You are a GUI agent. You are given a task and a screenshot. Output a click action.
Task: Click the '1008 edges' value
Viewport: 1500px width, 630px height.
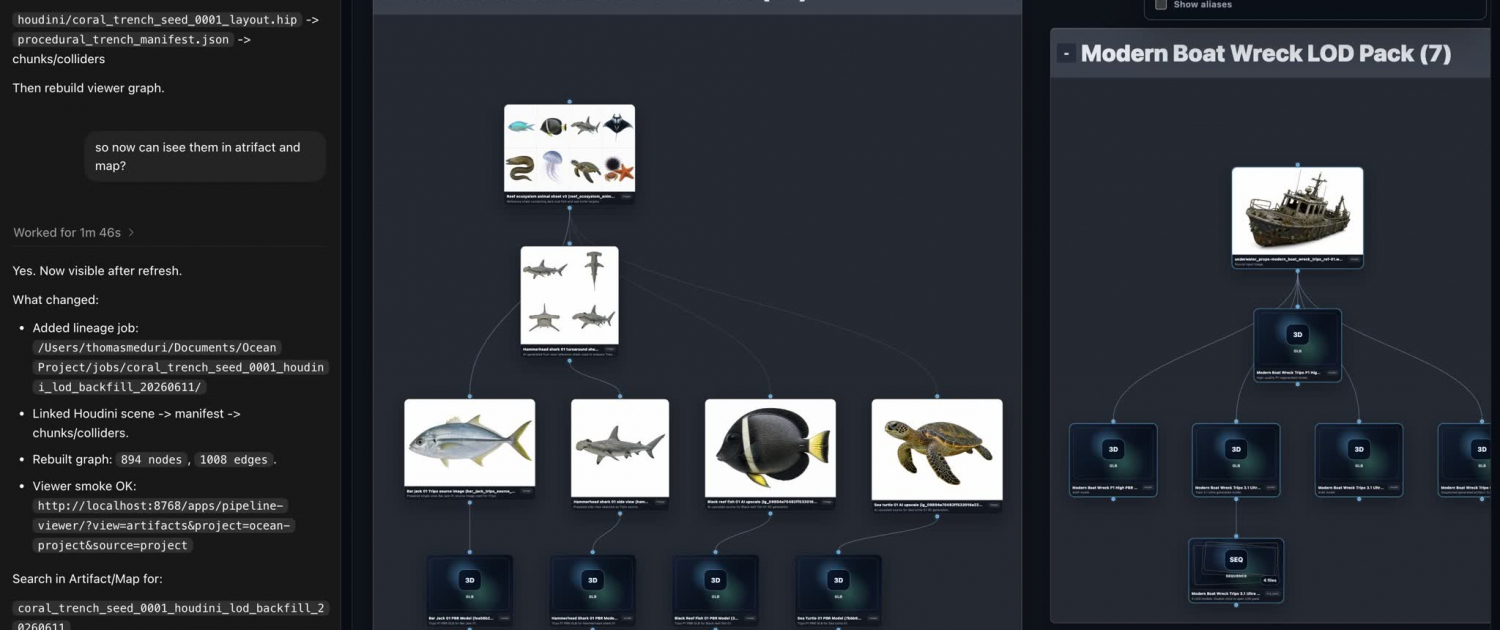234,459
